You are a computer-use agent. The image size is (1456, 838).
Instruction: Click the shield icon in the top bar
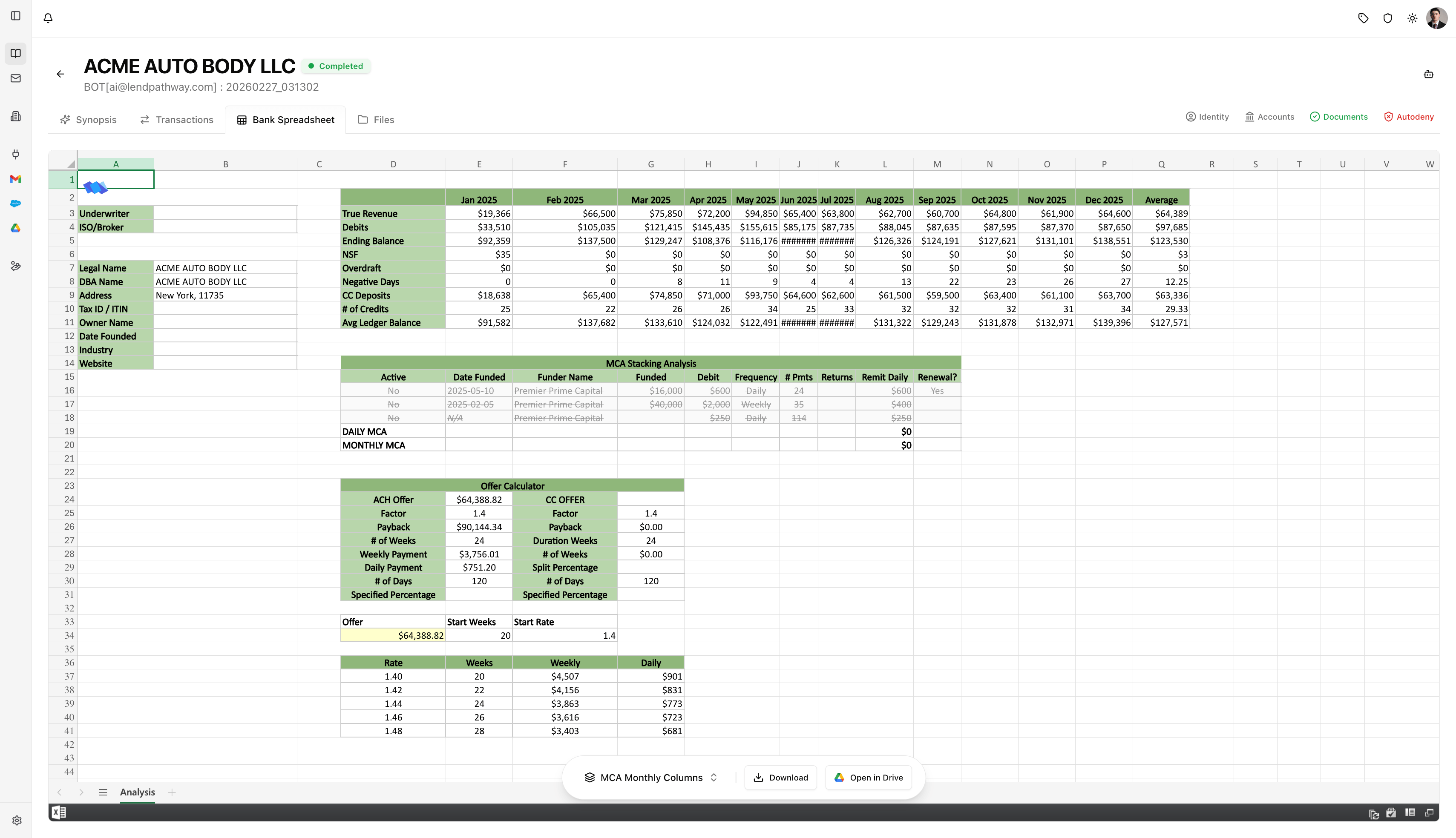[x=1387, y=18]
